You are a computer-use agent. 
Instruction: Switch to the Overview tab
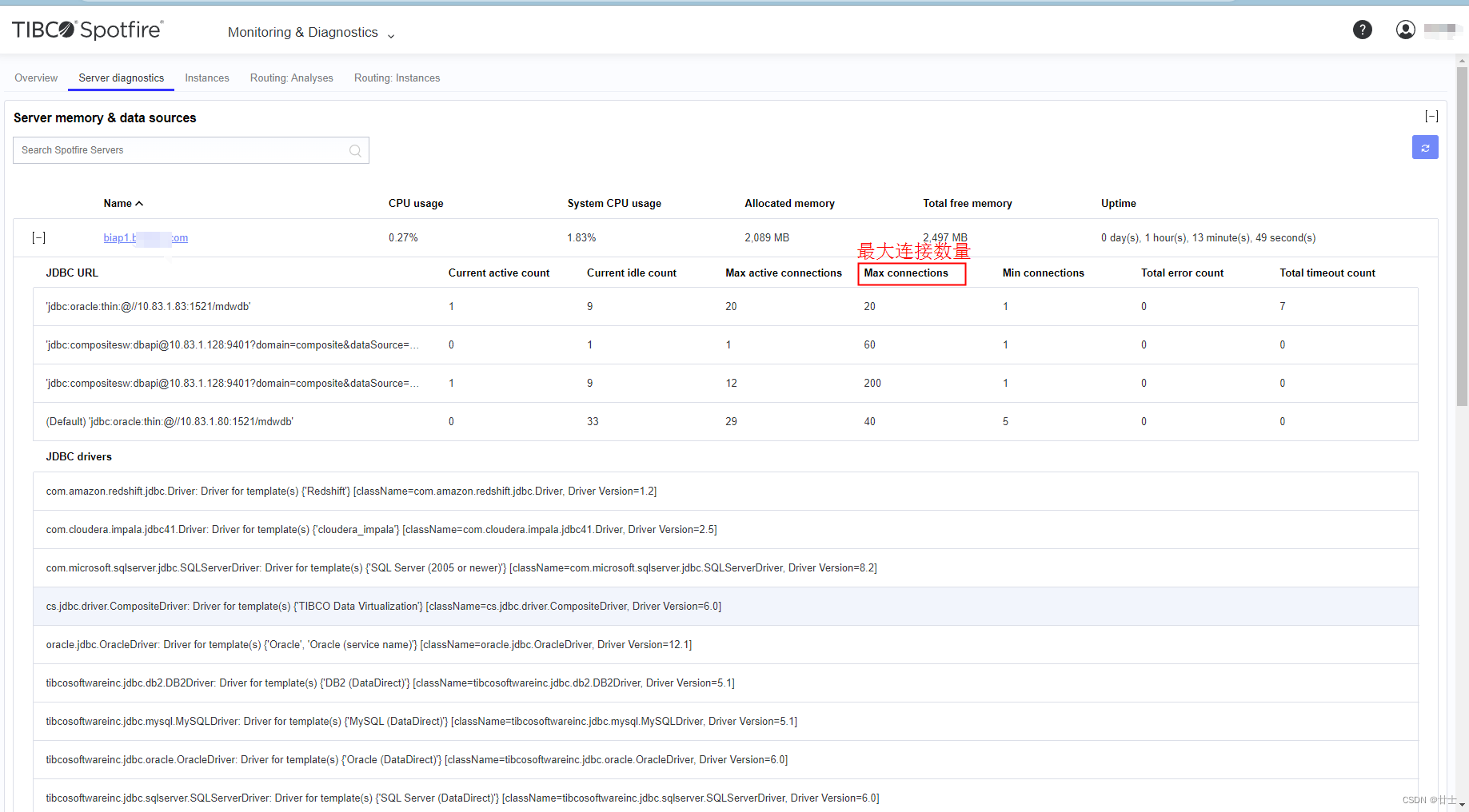[x=36, y=78]
